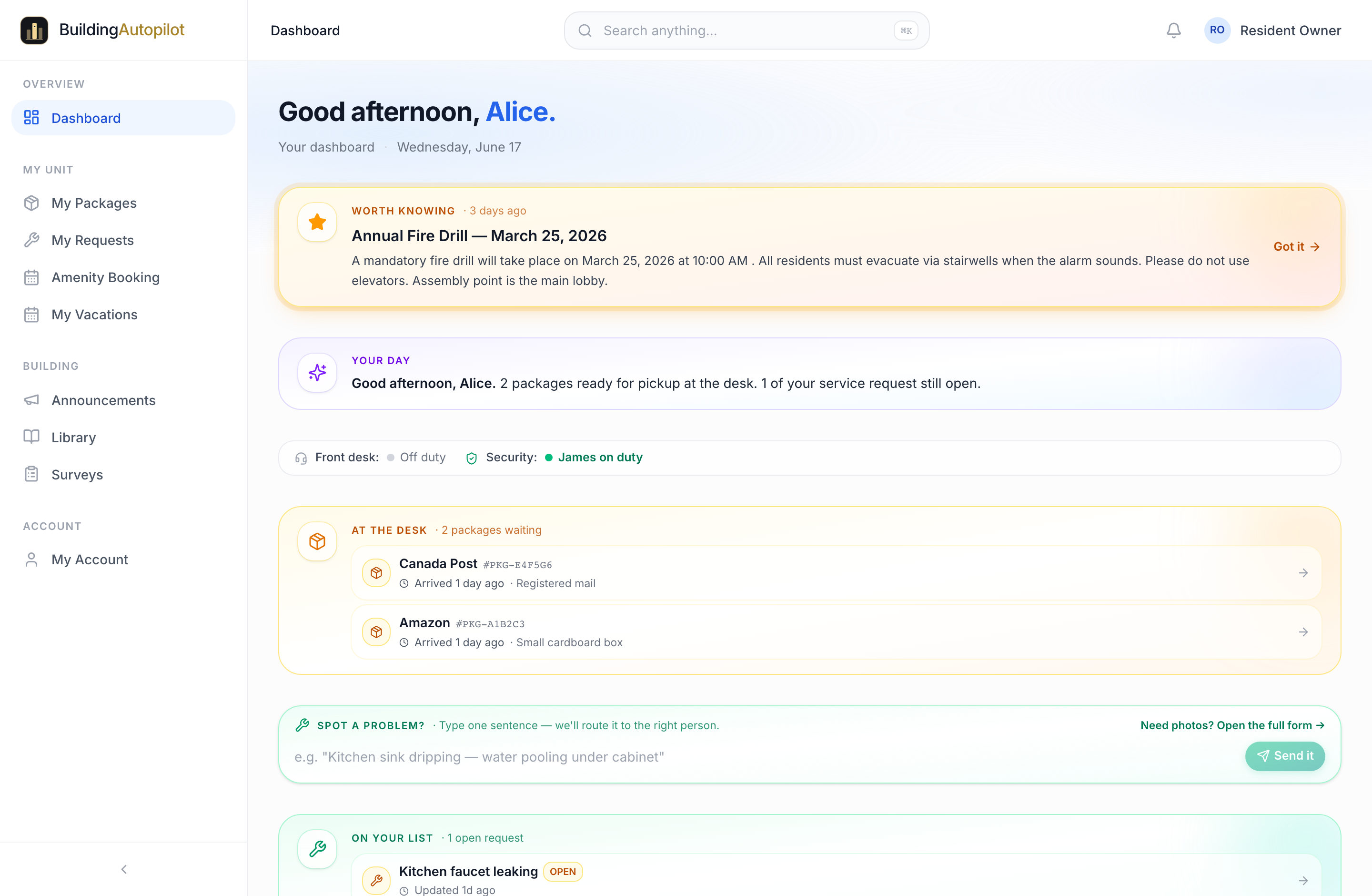Open Amazon package via arrow
Image resolution: width=1372 pixels, height=896 pixels.
1303,632
